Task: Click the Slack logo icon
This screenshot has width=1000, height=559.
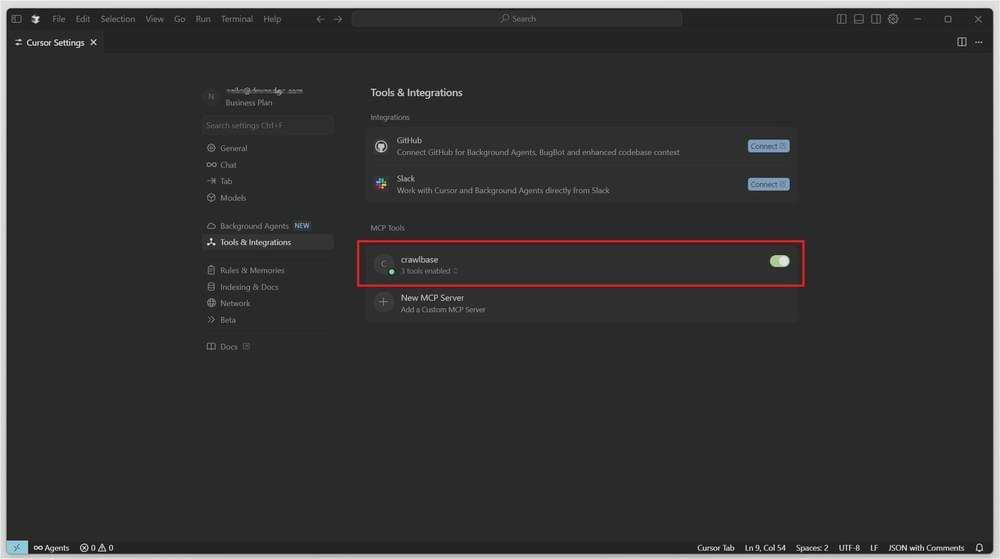Action: (x=381, y=184)
